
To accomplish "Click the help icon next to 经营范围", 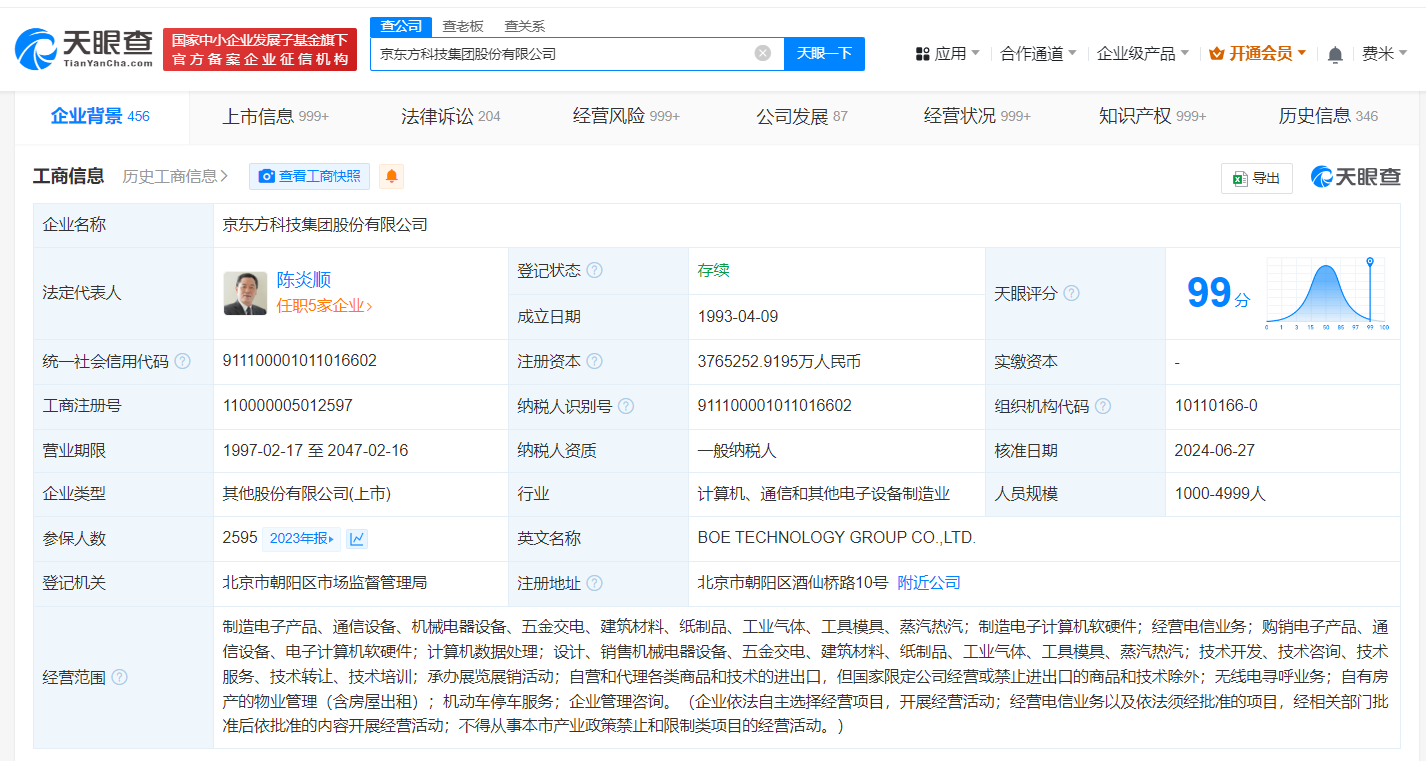I will tap(120, 677).
